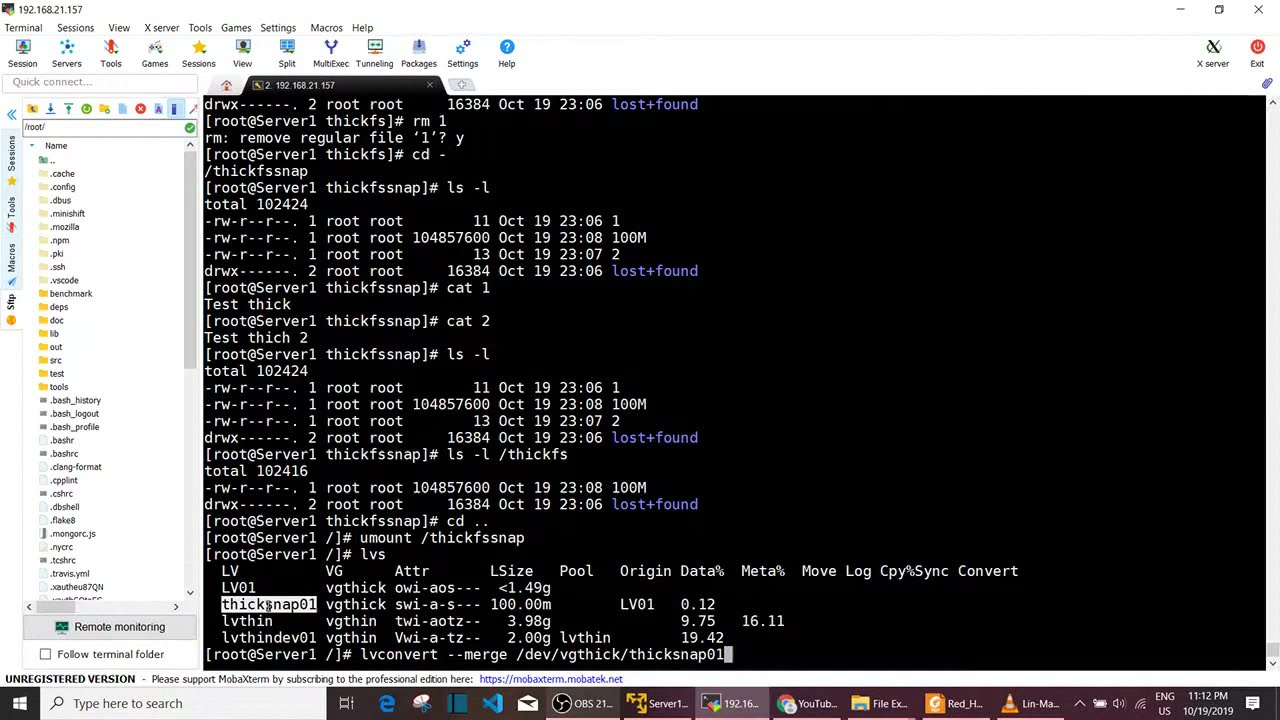The height and width of the screenshot is (720, 1280).
Task: Open the Session toolbar button
Action: pyautogui.click(x=22, y=54)
